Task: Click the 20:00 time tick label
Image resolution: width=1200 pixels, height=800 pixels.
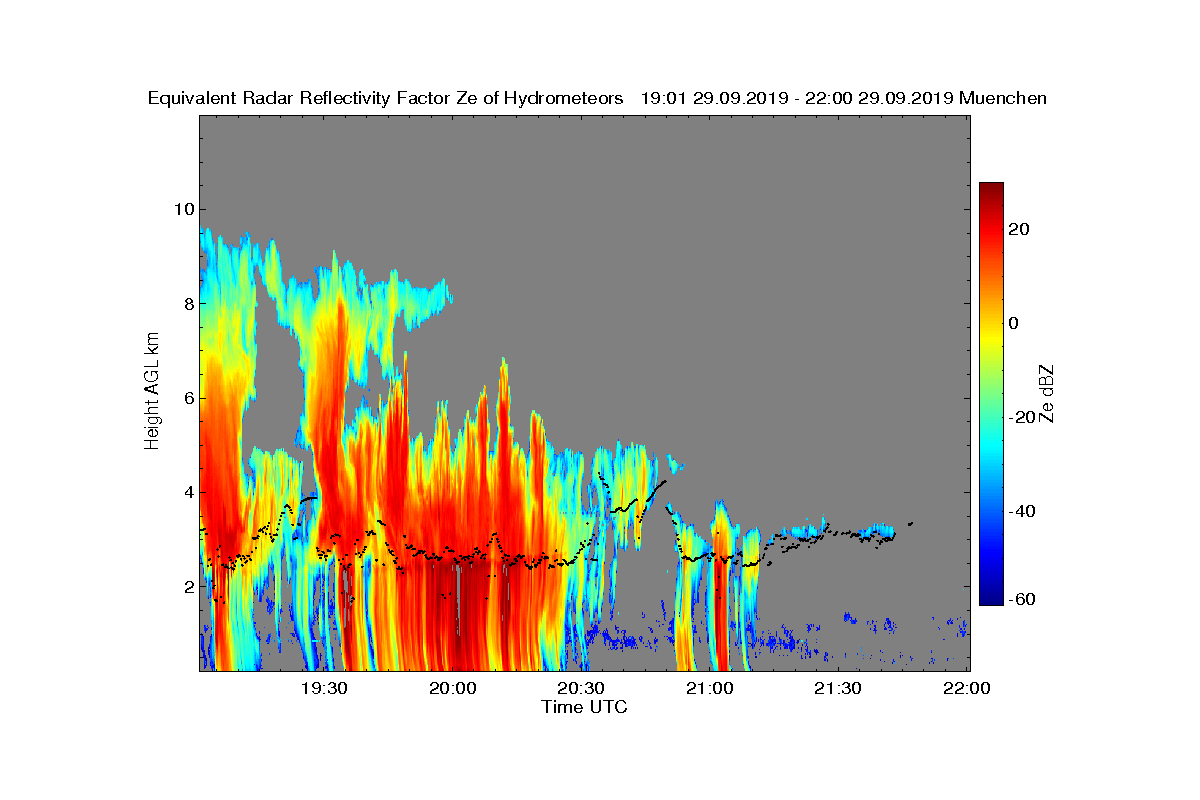Action: click(x=453, y=688)
